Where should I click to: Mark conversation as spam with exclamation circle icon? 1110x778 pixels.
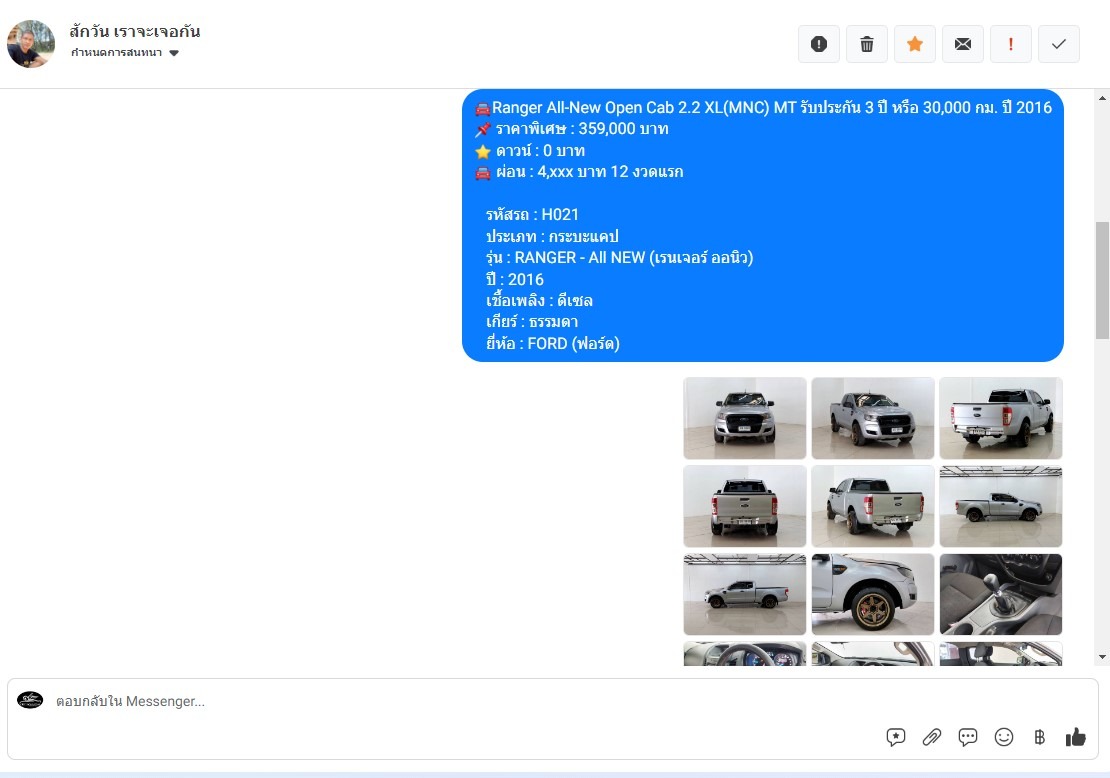(818, 44)
